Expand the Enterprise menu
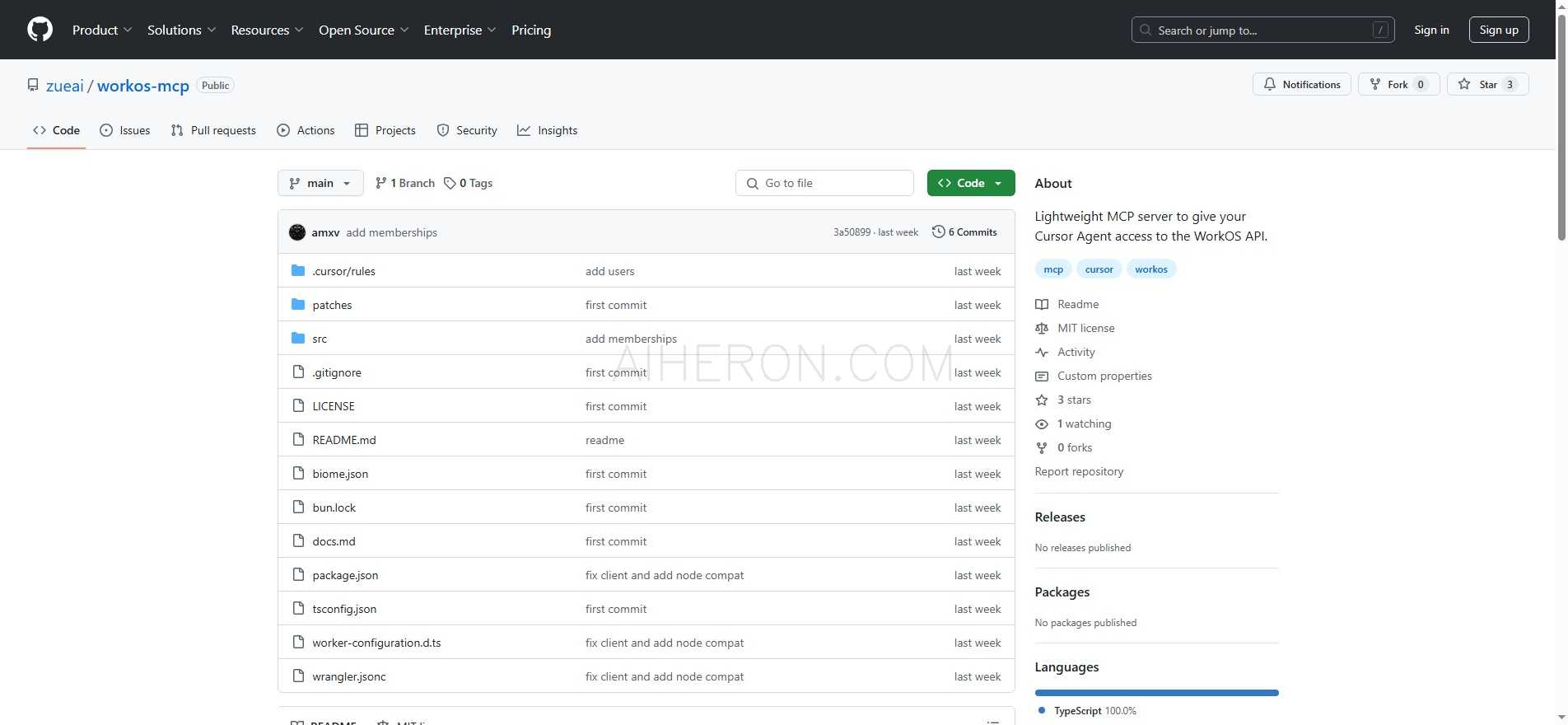 pos(460,30)
